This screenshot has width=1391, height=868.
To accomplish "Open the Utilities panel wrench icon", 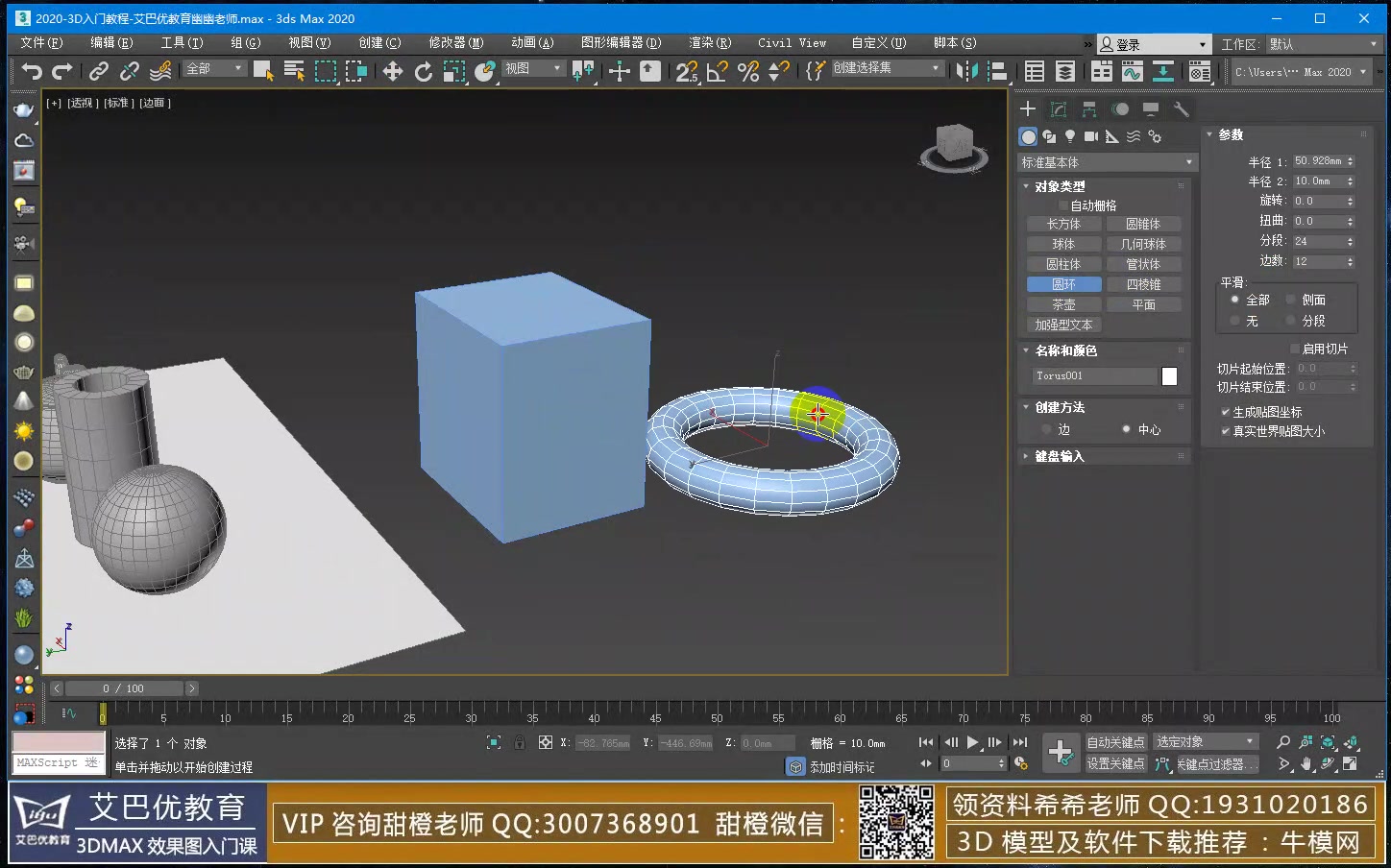I will click(1181, 108).
